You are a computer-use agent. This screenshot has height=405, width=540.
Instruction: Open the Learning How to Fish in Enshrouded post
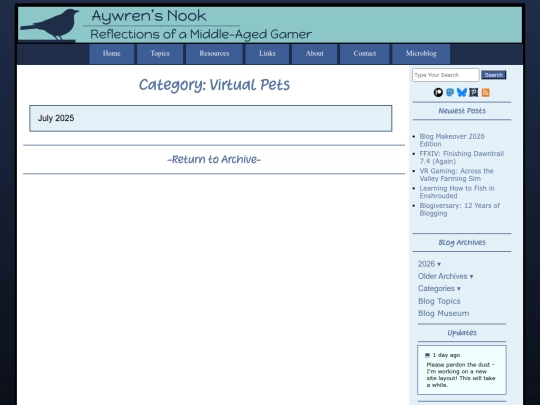tap(457, 192)
